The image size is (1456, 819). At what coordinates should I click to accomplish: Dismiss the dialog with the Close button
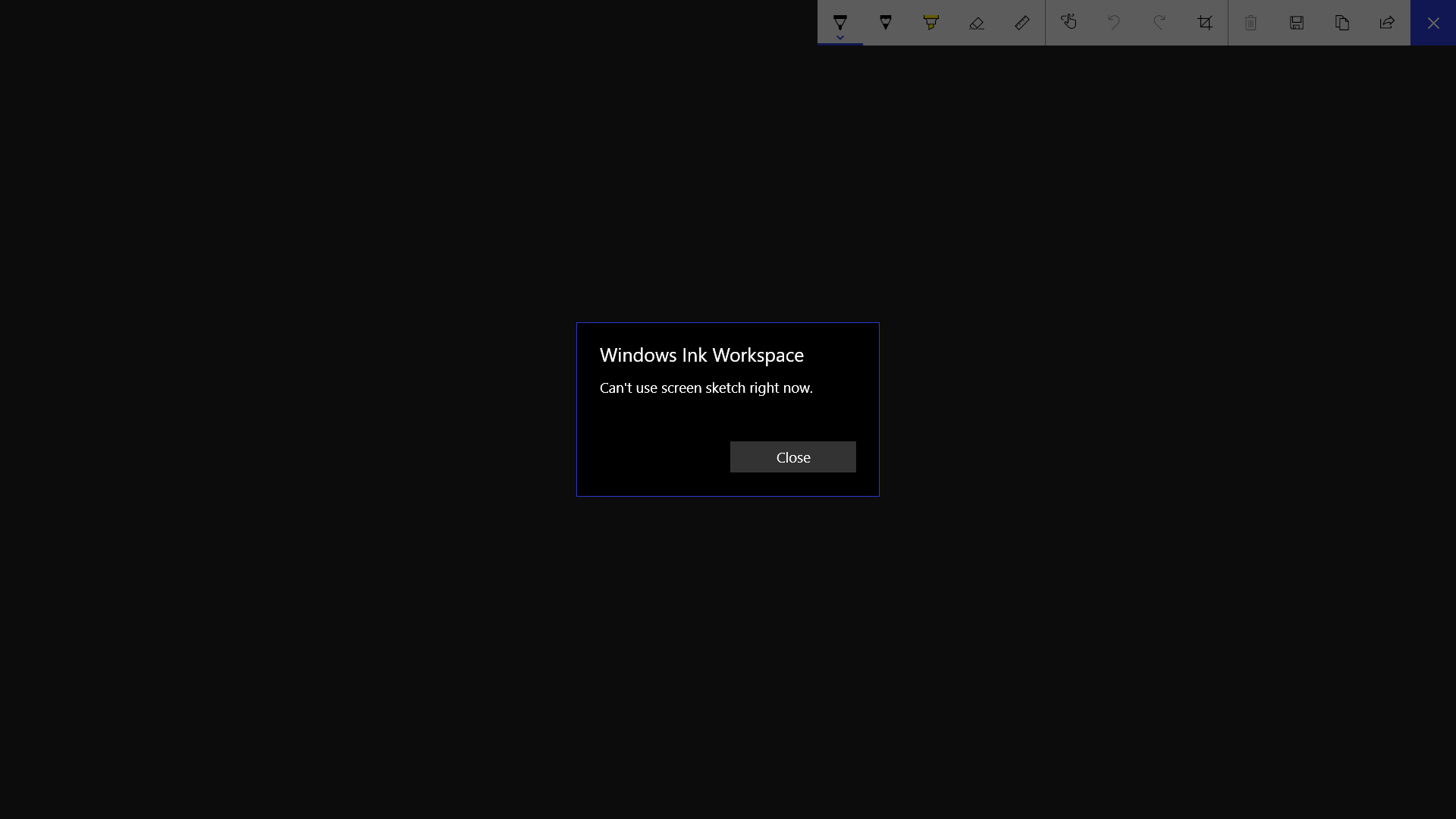(x=793, y=457)
